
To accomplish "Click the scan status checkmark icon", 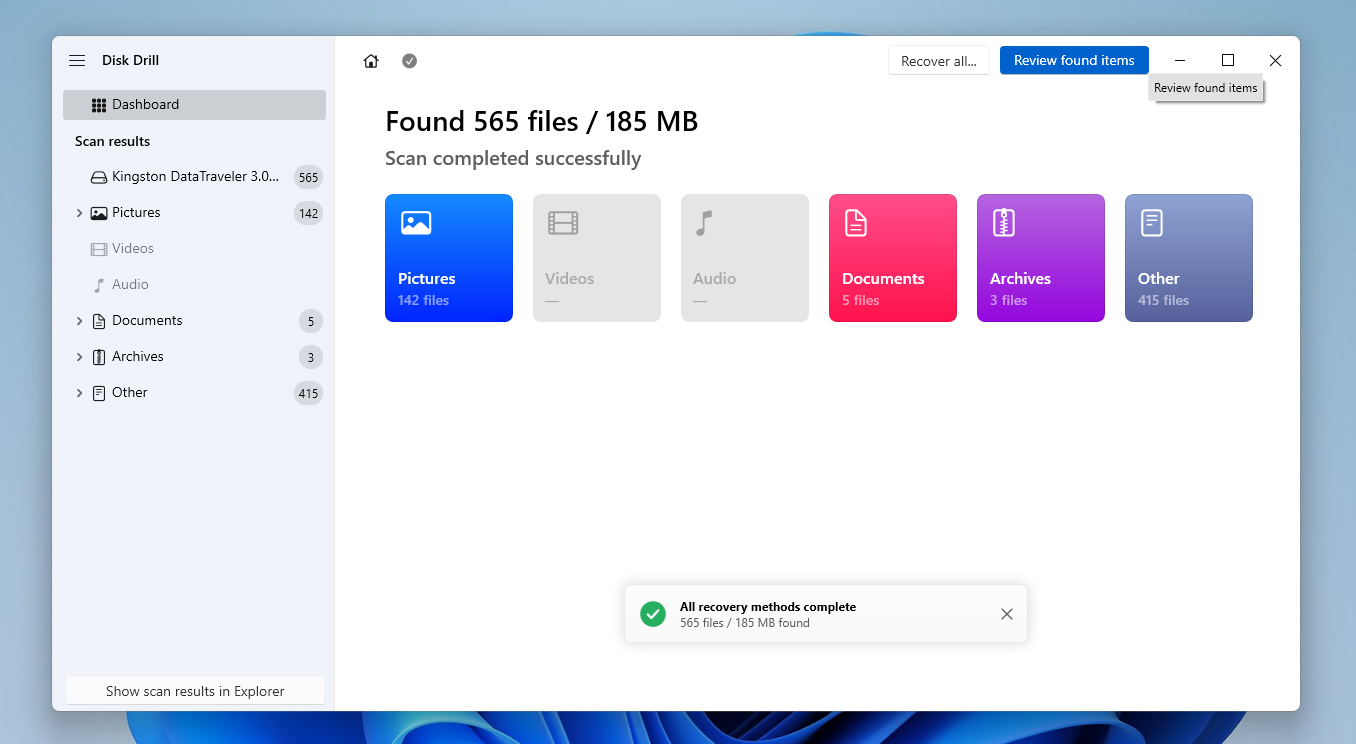I will (x=410, y=61).
